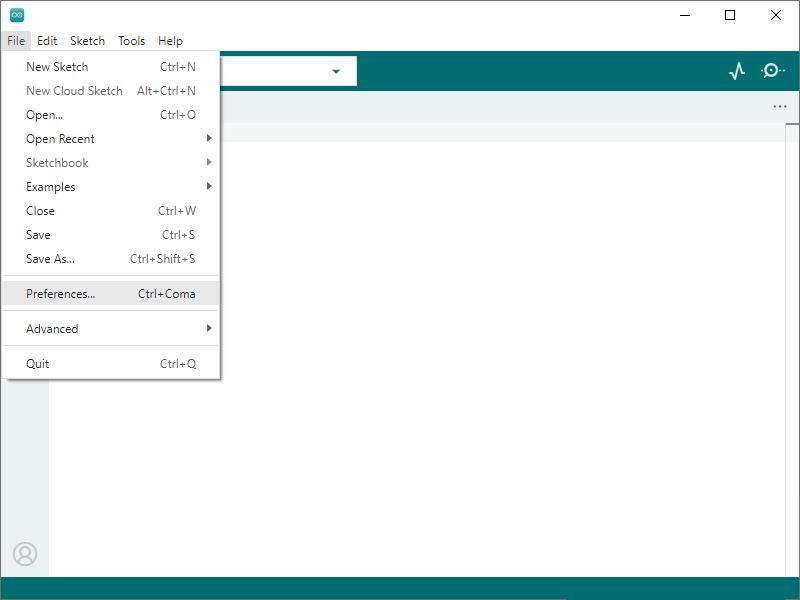Click the Arduino IDE app logo

17,15
